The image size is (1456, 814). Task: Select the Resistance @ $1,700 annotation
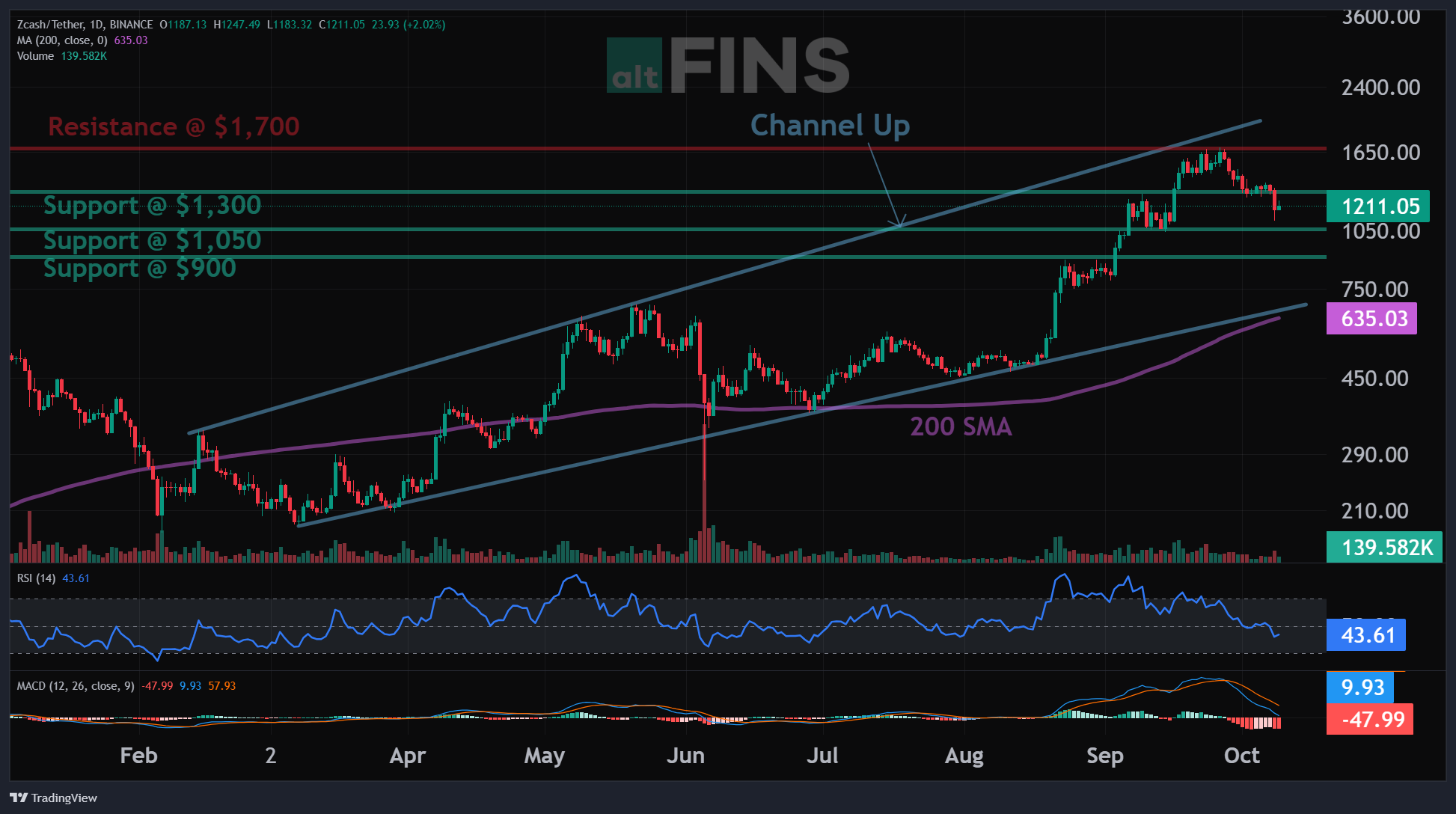pyautogui.click(x=174, y=126)
